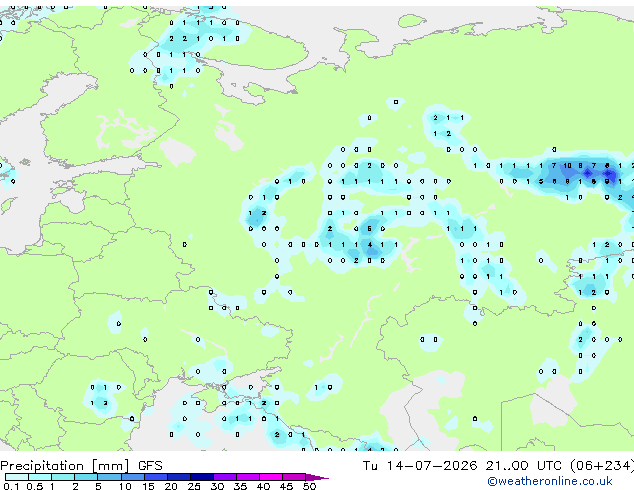Select the arrow tip above 50 mm
634x490 pixels.
(317, 477)
